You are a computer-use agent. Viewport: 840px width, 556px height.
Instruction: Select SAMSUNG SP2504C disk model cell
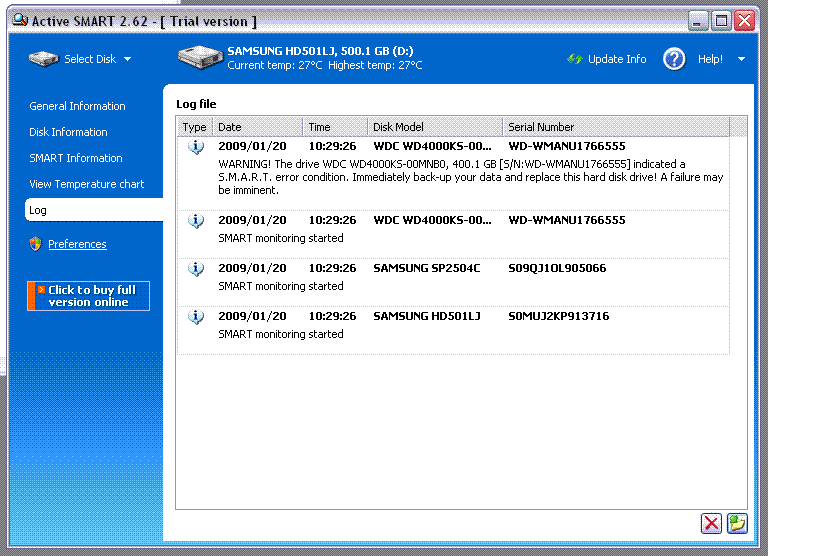point(427,268)
